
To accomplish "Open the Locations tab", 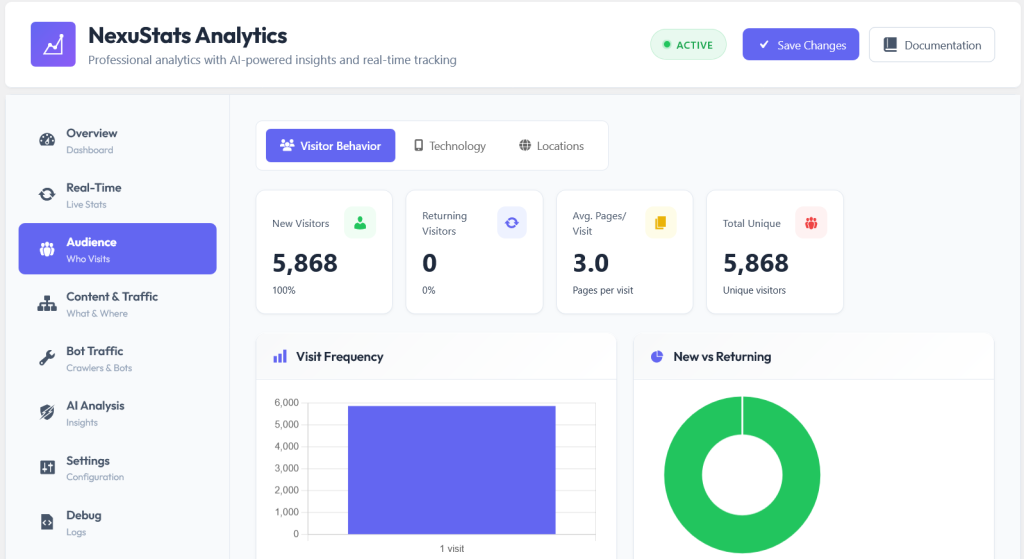I will point(551,146).
